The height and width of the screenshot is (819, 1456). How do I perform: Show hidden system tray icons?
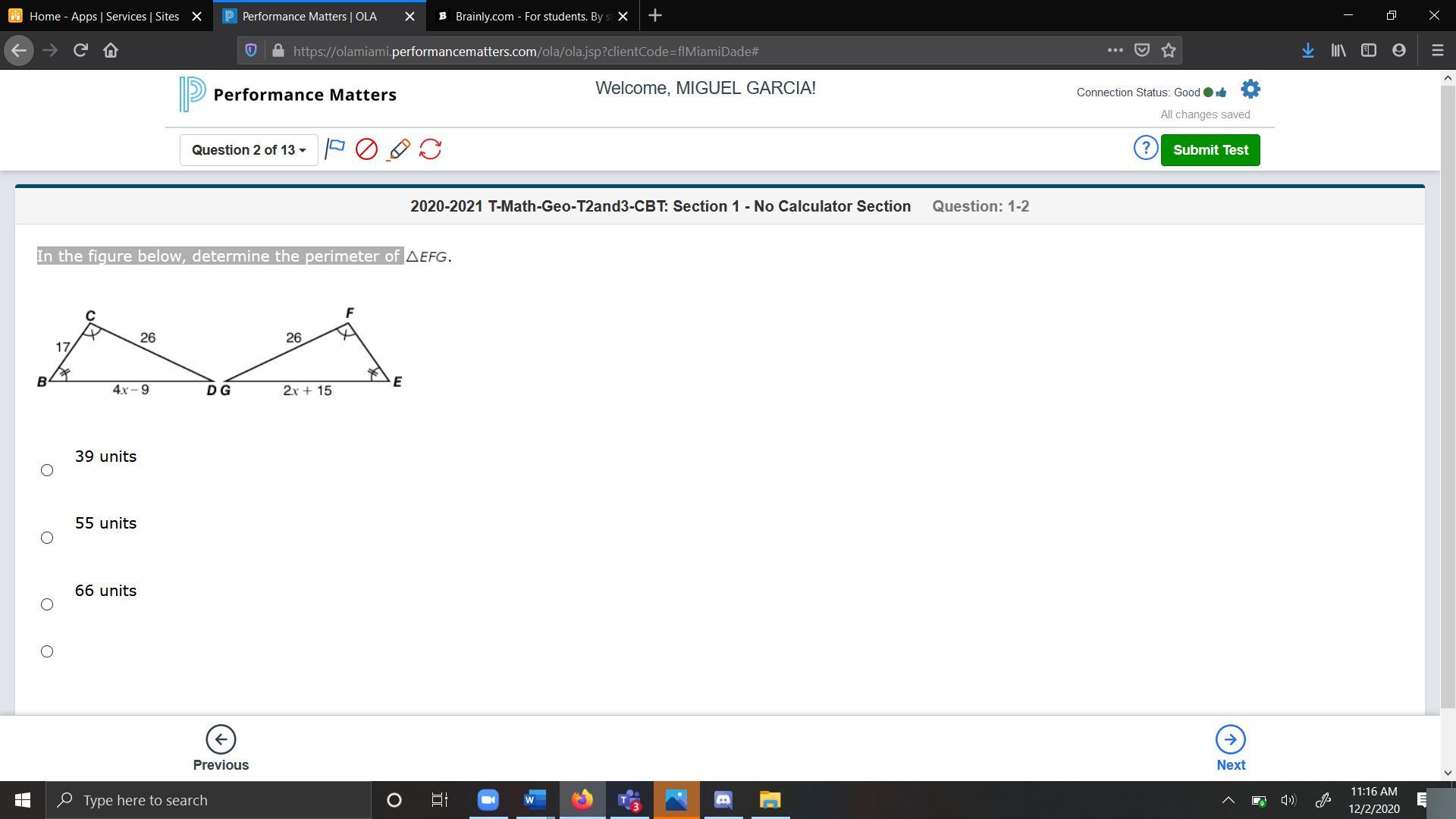[x=1228, y=800]
